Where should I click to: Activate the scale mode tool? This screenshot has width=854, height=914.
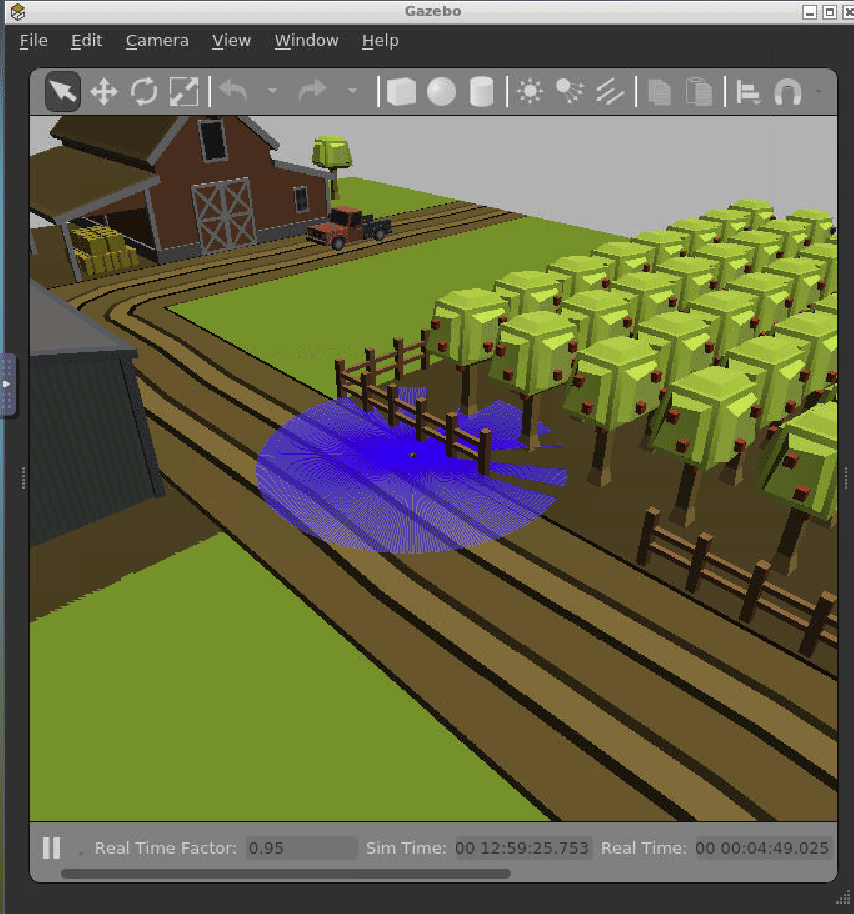(184, 92)
